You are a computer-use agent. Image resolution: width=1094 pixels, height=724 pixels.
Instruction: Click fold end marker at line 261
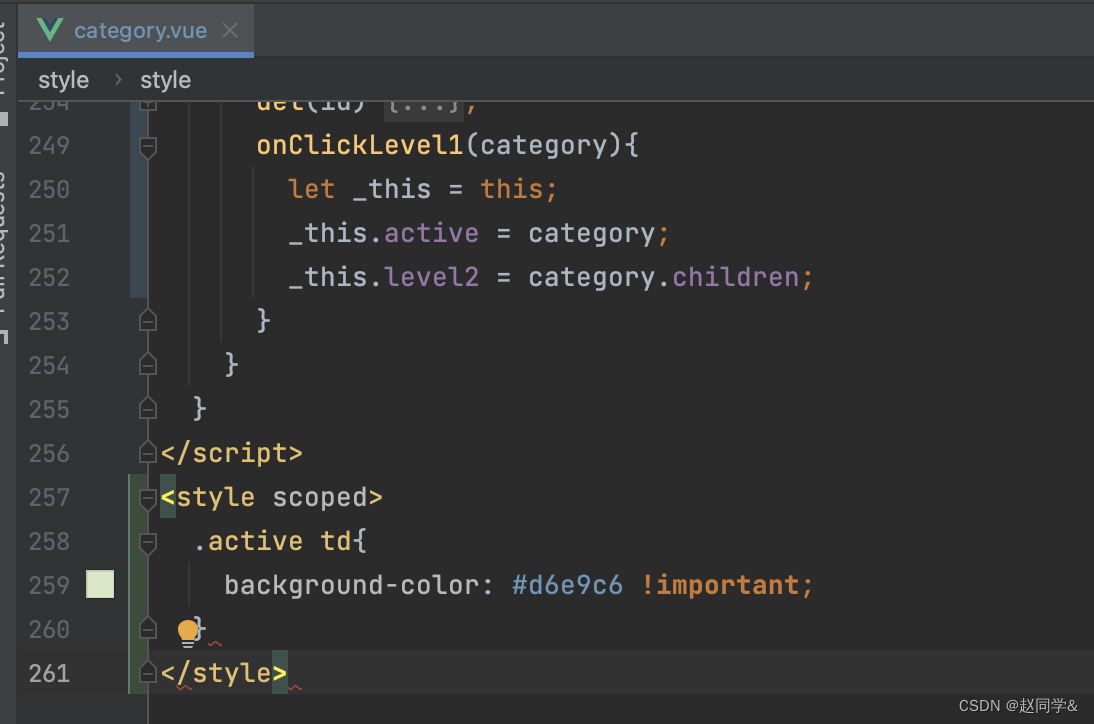148,673
